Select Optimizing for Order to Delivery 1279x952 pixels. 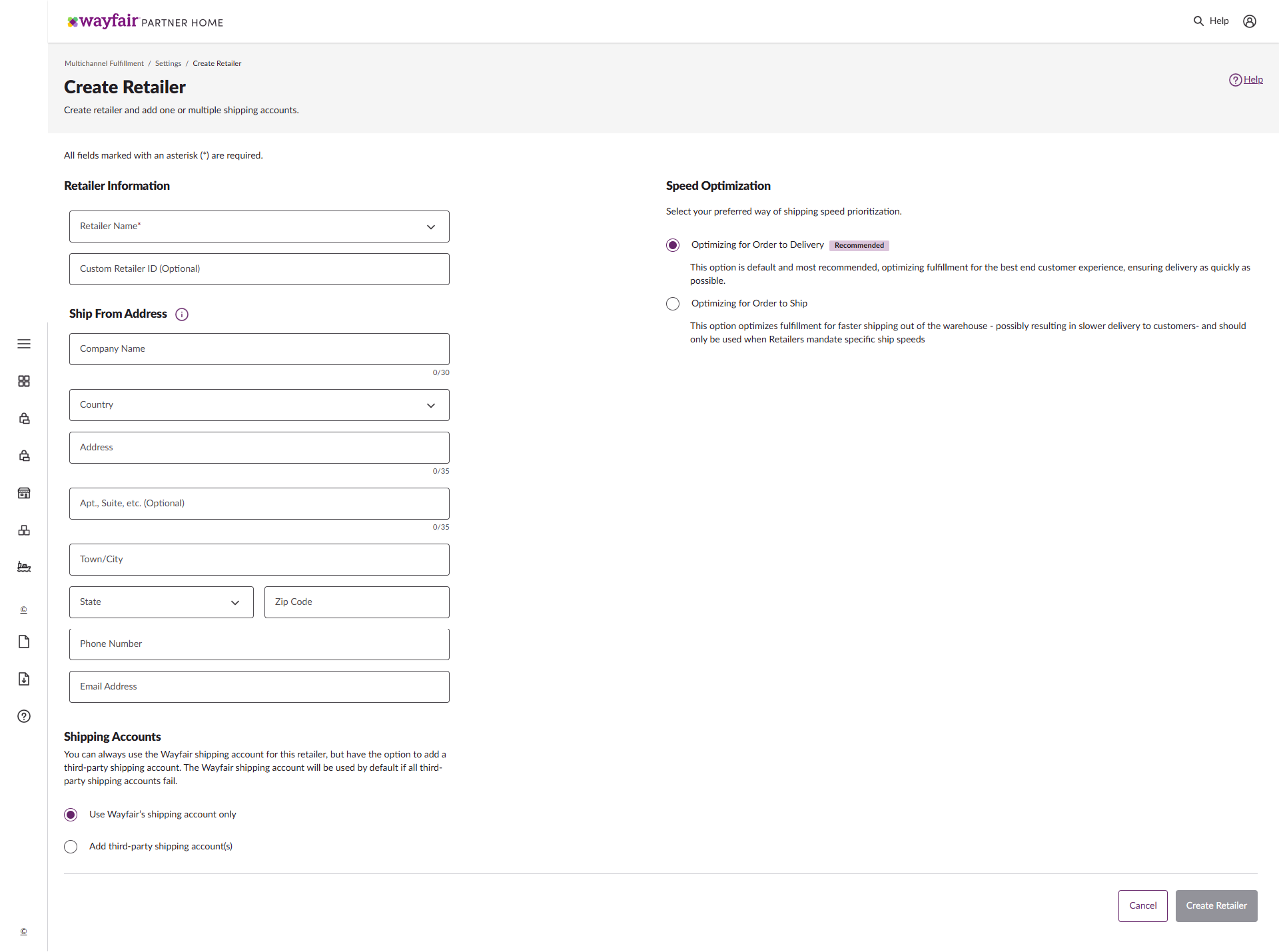coord(673,245)
